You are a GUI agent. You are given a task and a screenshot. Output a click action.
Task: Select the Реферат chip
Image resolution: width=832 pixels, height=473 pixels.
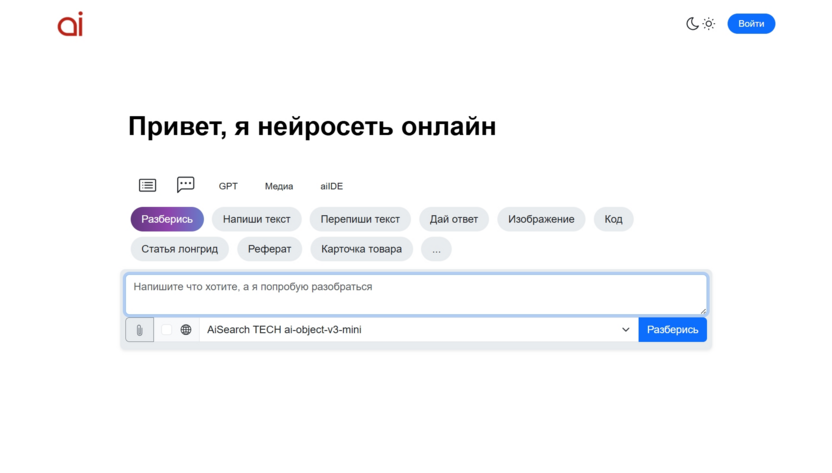(270, 249)
